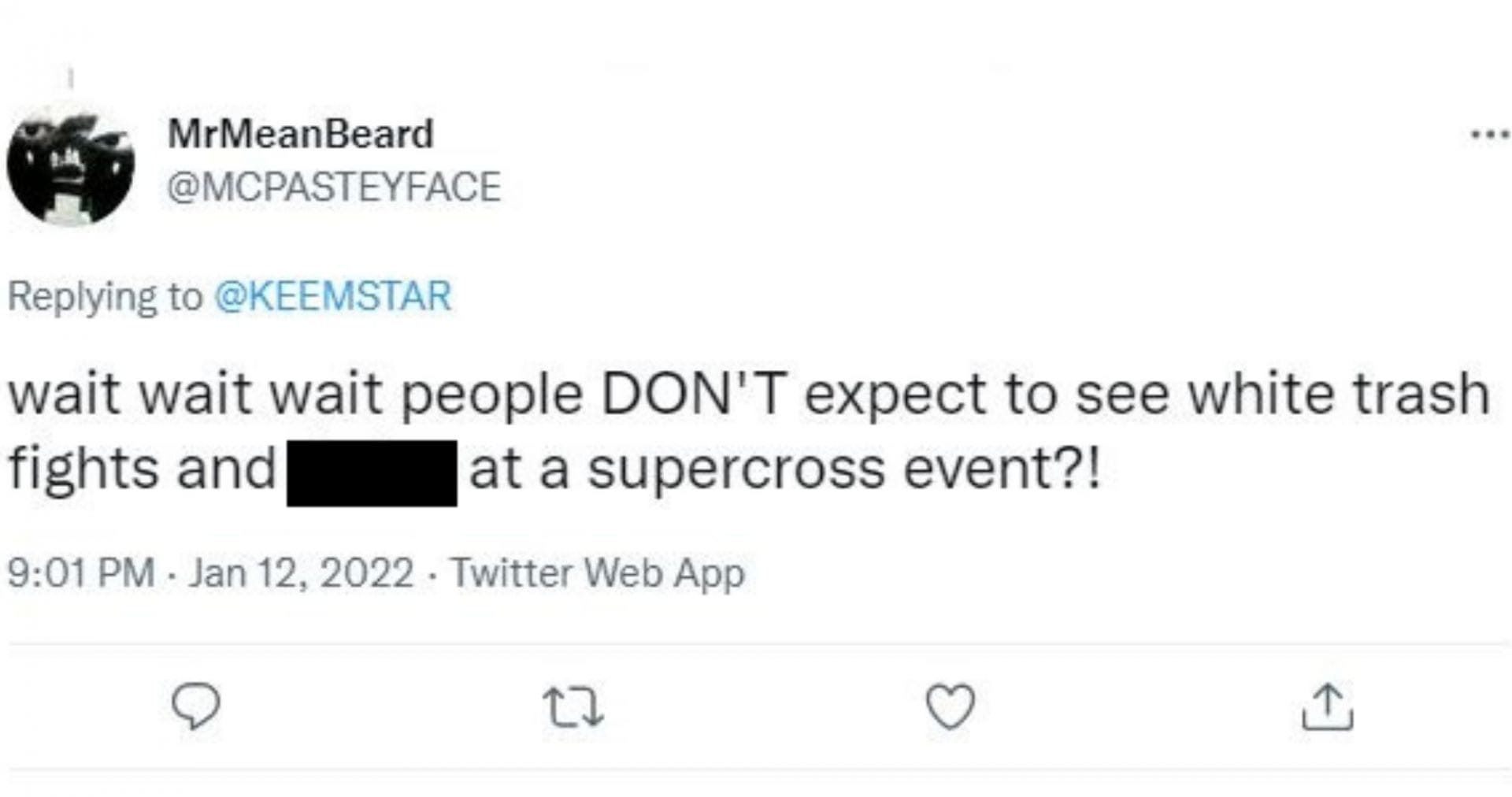The width and height of the screenshot is (1512, 797).
Task: Click the capitalized word "DON'T"
Action: tap(693, 394)
